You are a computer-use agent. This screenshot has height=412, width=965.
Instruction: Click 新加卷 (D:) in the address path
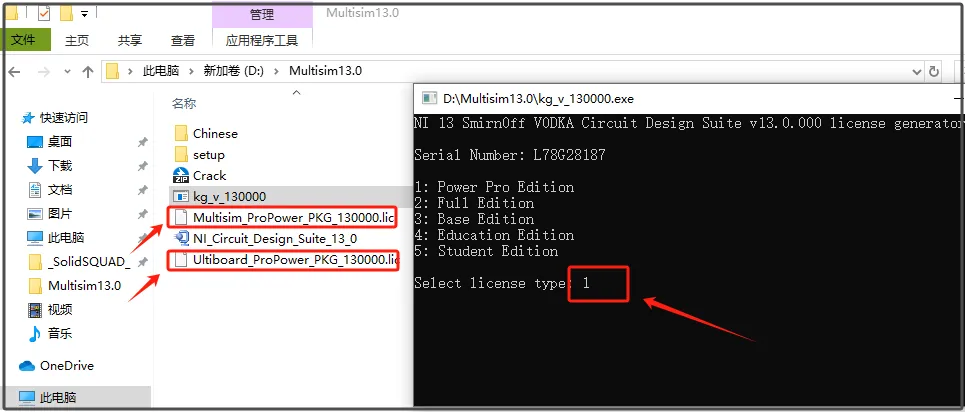click(234, 71)
